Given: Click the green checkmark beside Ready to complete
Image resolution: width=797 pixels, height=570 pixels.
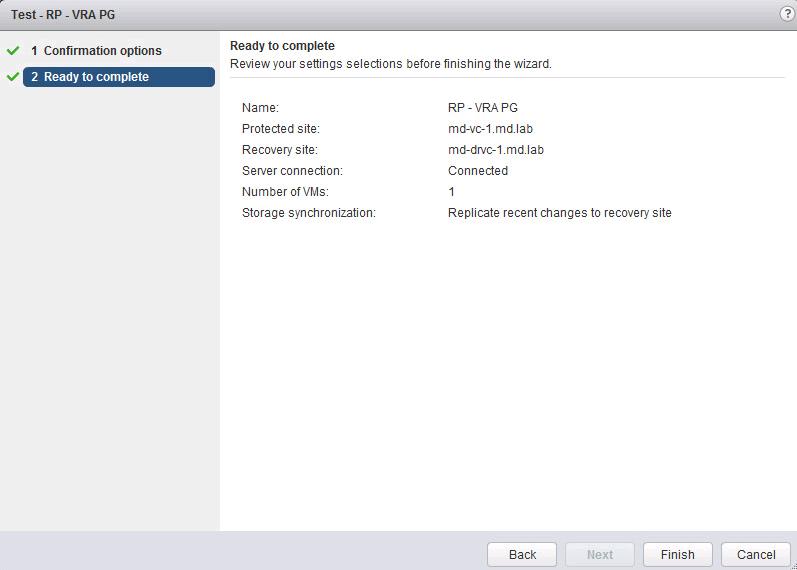Looking at the screenshot, I should [x=13, y=77].
